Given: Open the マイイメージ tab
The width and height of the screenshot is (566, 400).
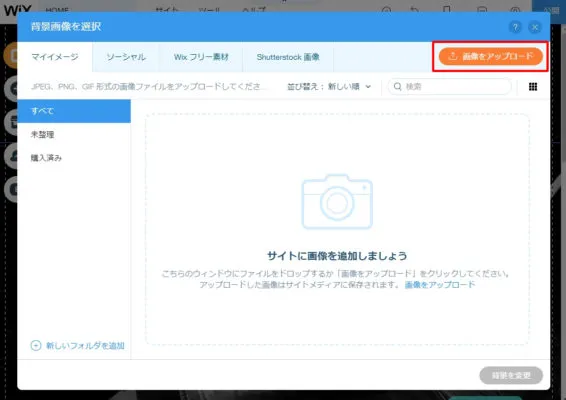Looking at the screenshot, I should coord(55,57).
